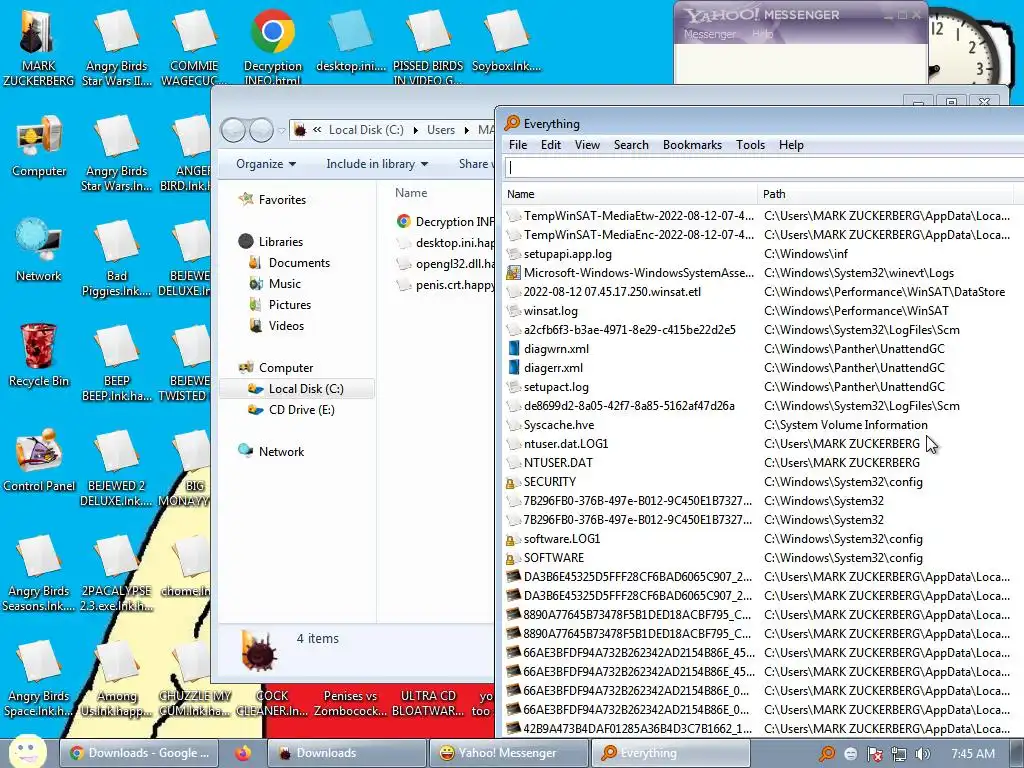The width and height of the screenshot is (1024, 768).
Task: Expand hidden breadcrumb chevron in address bar
Action: [x=317, y=129]
